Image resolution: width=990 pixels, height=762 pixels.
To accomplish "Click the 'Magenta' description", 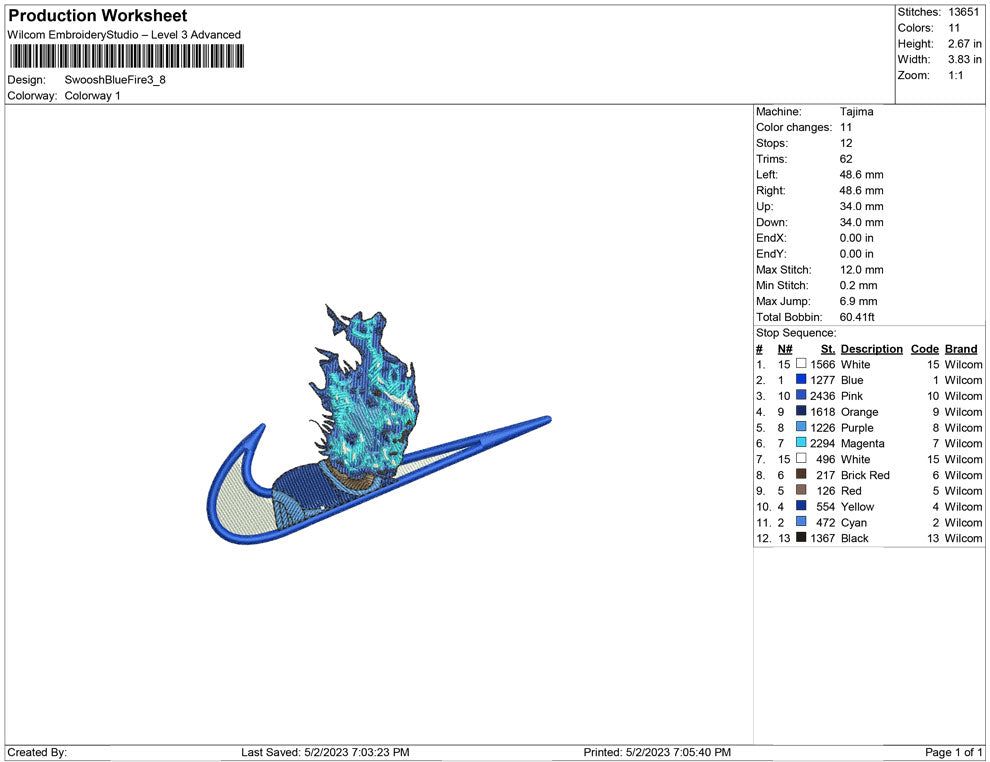I will tap(862, 443).
